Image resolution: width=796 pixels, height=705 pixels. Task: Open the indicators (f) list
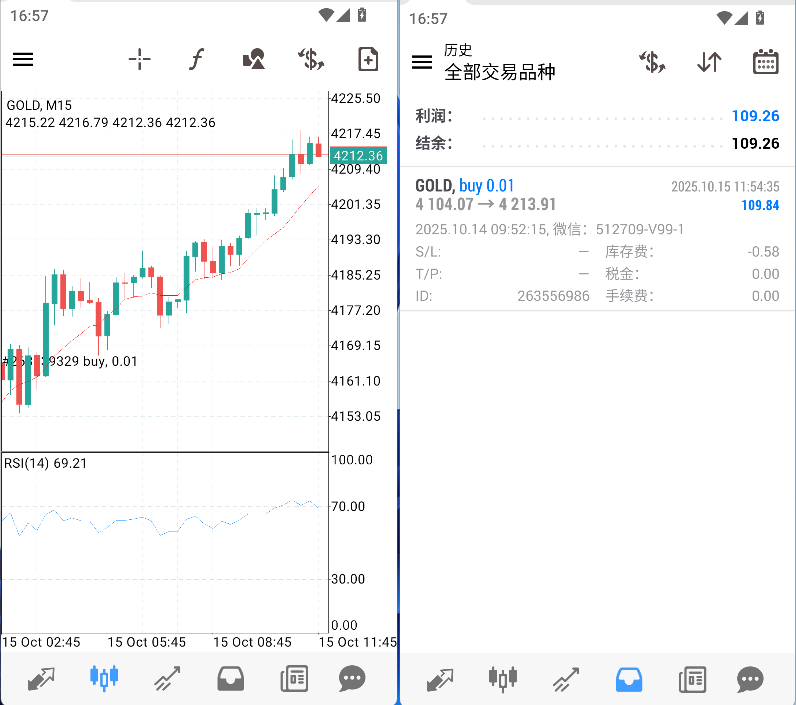[x=196, y=60]
